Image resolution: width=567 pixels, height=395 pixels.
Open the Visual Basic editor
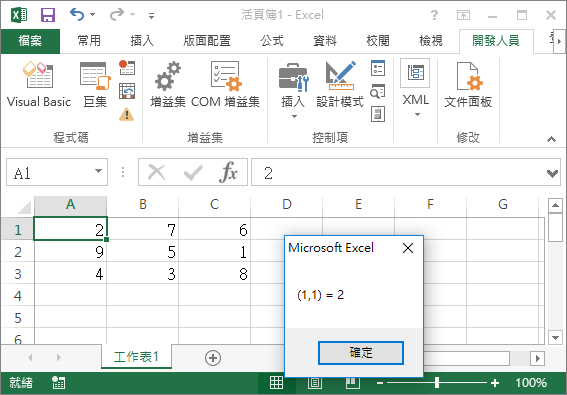39,84
